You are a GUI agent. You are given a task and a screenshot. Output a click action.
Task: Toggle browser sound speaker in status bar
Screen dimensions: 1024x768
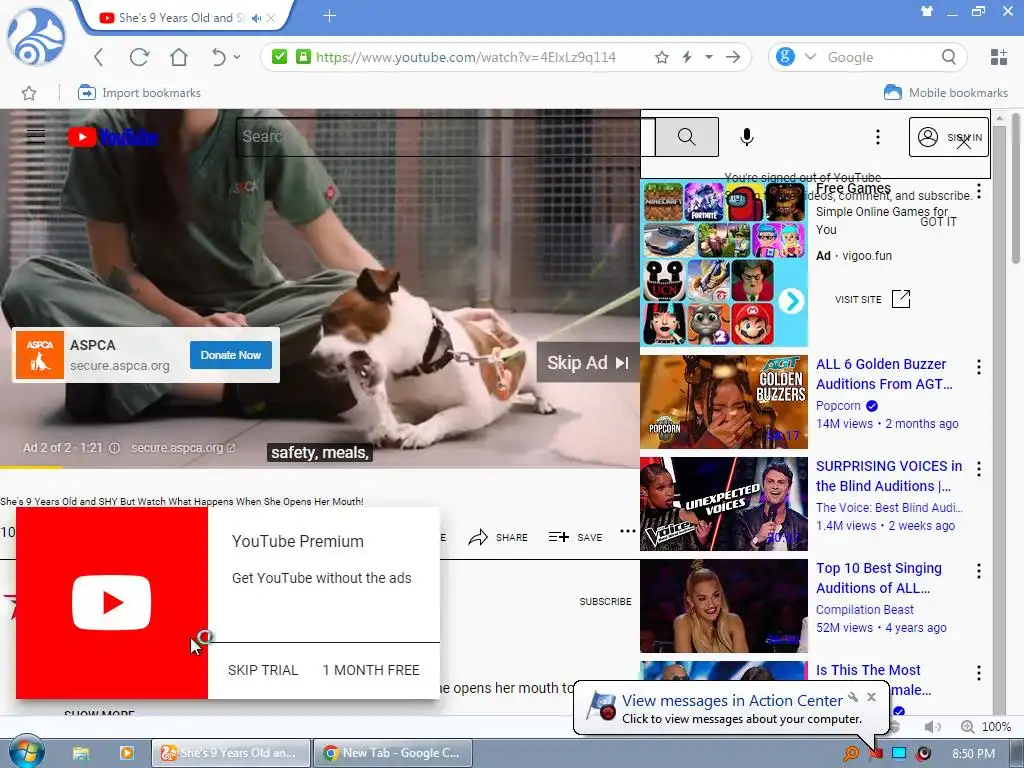(x=933, y=727)
